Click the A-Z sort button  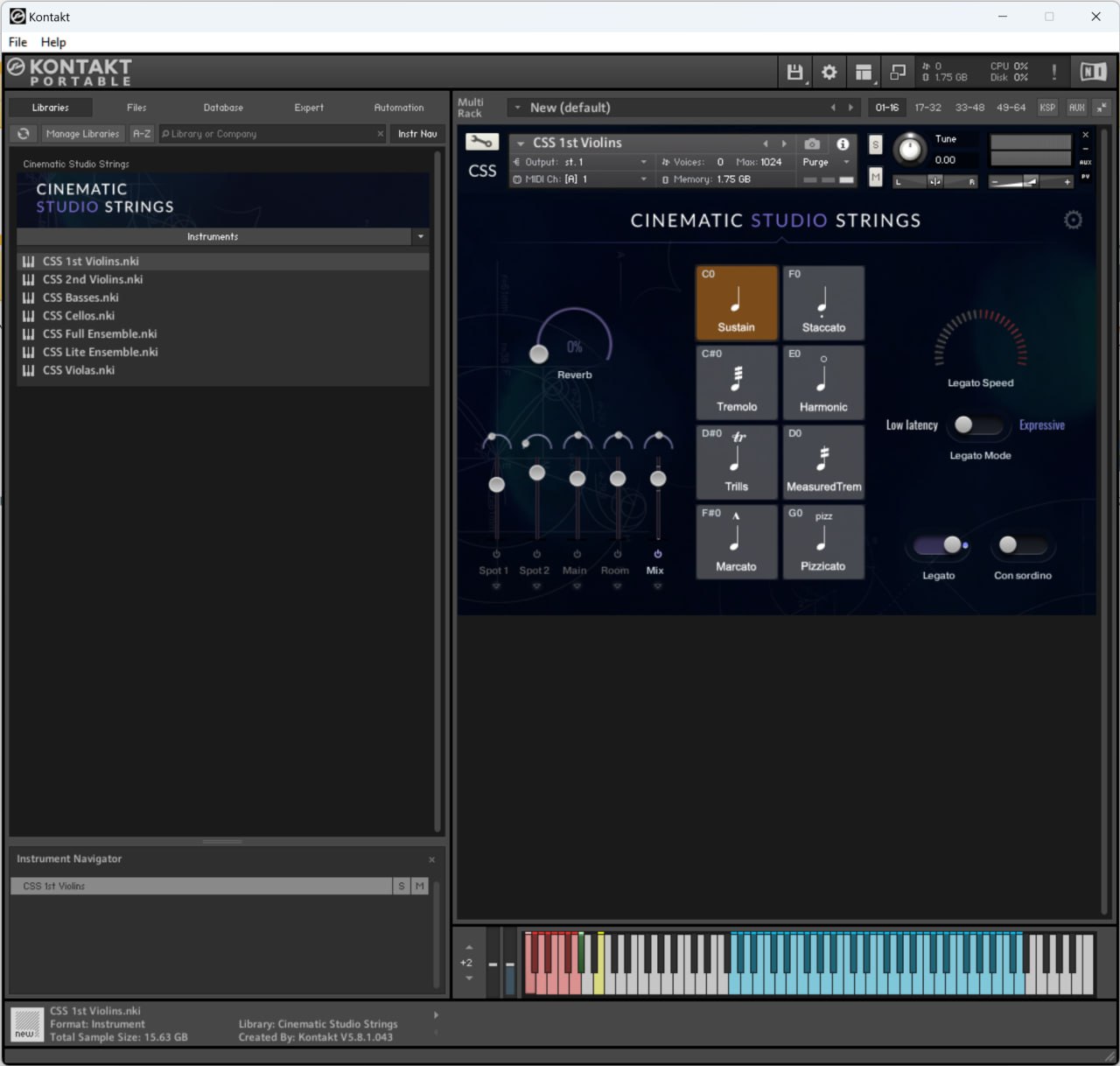coord(142,134)
